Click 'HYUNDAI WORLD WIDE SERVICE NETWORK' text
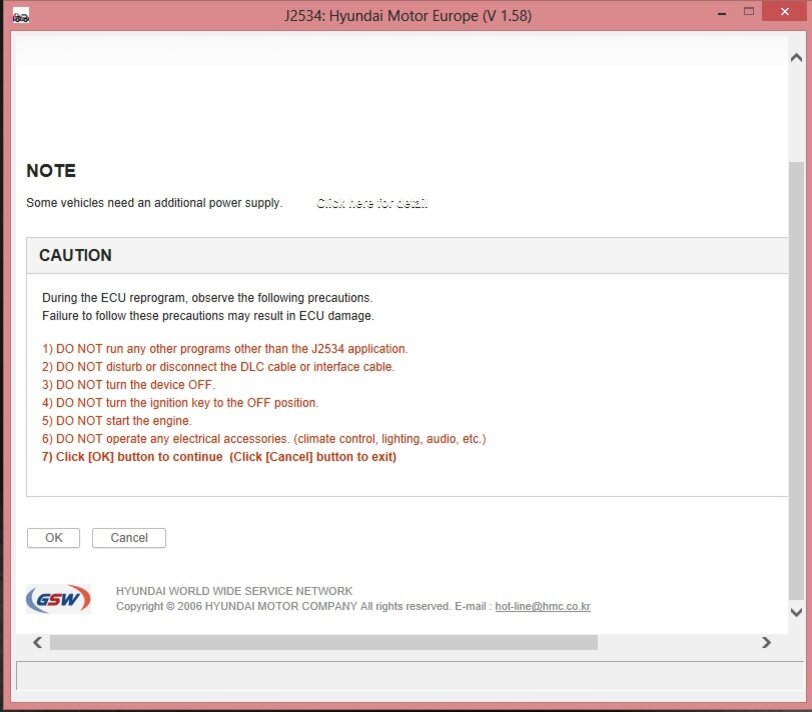The image size is (812, 712). 234,591
